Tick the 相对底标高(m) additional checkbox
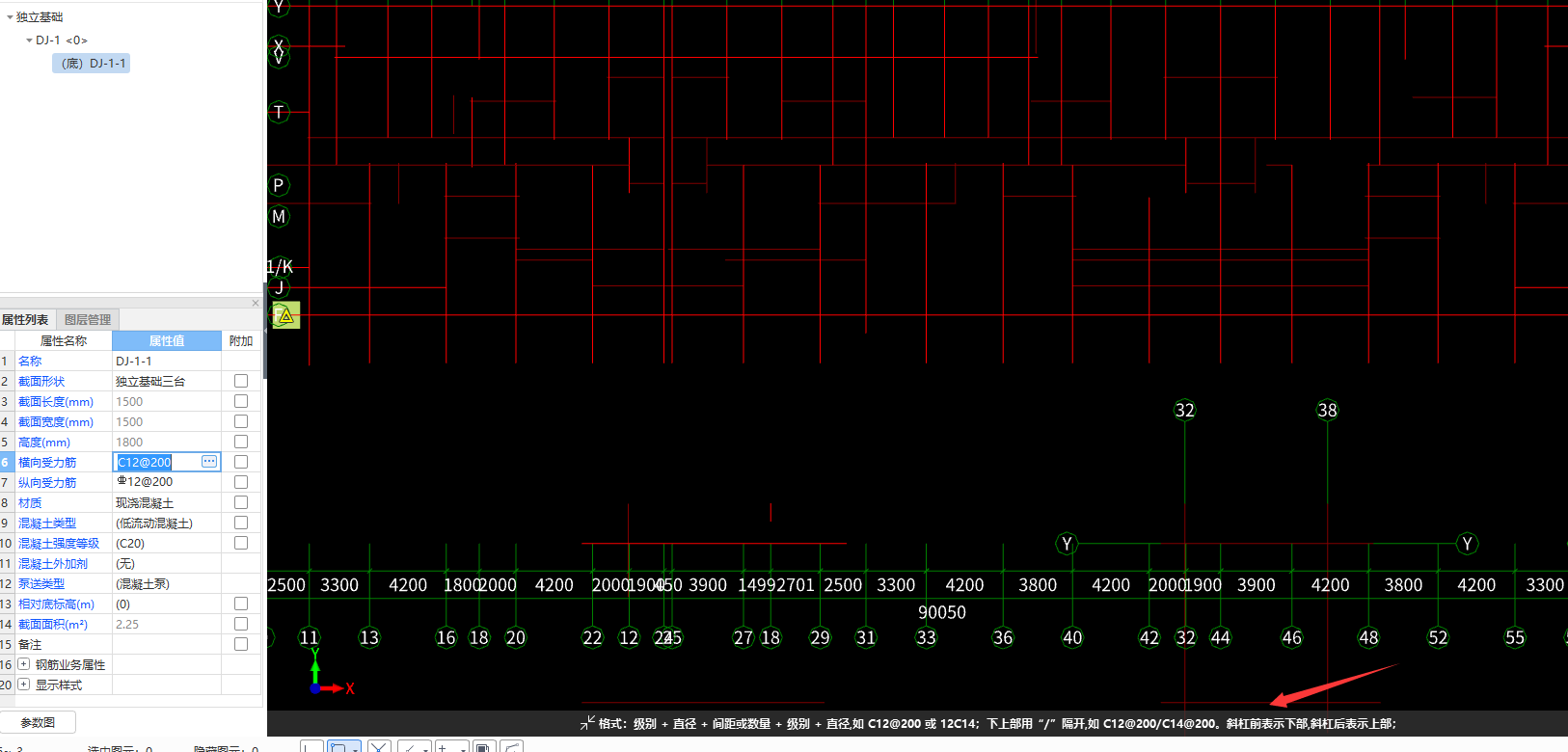This screenshot has width=1568, height=752. pos(241,604)
